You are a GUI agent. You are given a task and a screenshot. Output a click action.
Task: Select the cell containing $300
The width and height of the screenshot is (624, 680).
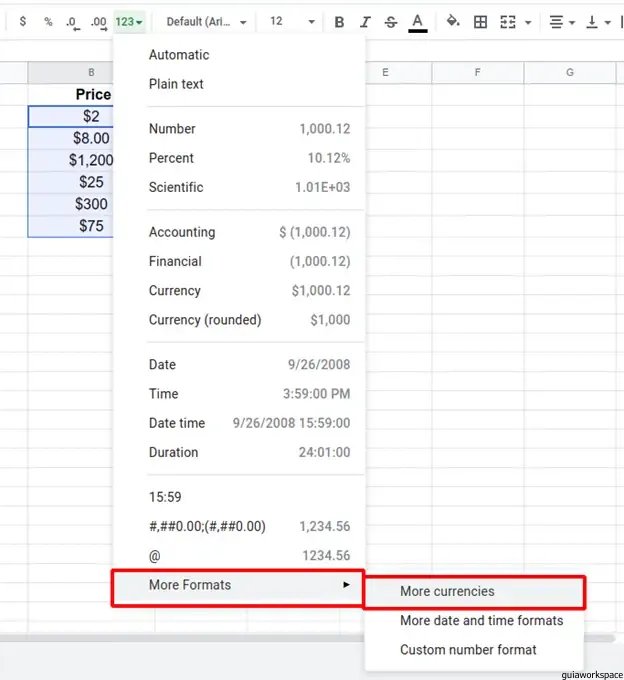(x=71, y=204)
